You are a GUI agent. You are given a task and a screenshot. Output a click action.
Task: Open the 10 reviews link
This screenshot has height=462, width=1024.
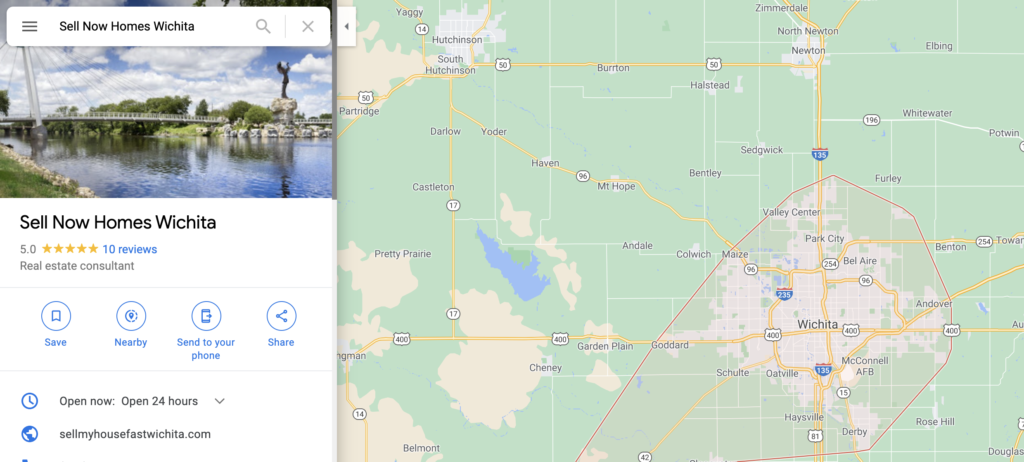pyautogui.click(x=129, y=249)
